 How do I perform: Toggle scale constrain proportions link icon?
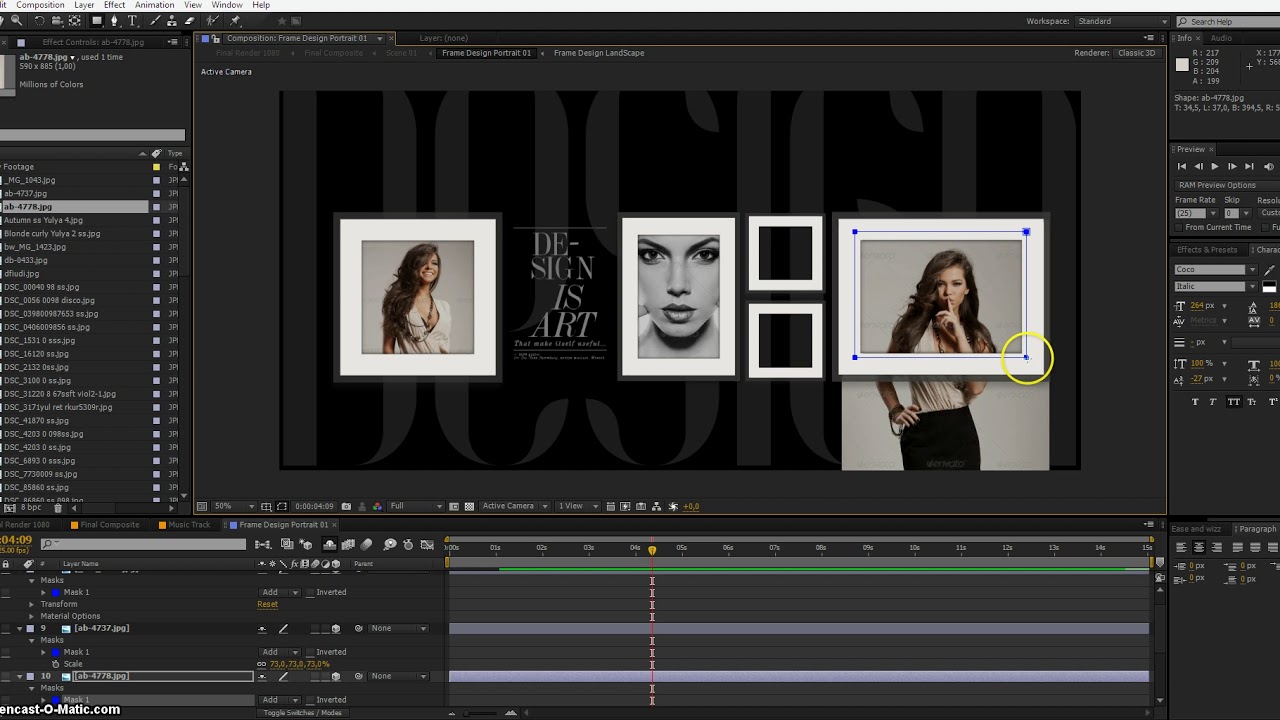(261, 664)
